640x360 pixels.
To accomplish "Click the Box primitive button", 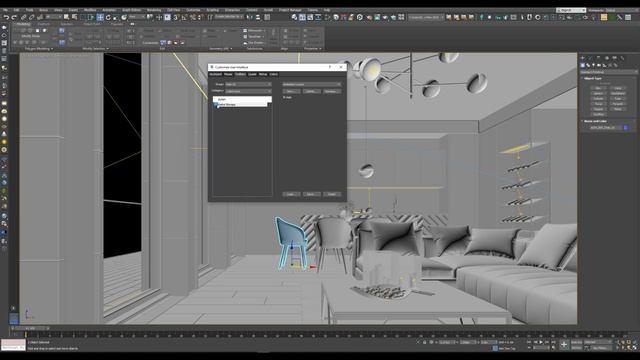I will (598, 88).
